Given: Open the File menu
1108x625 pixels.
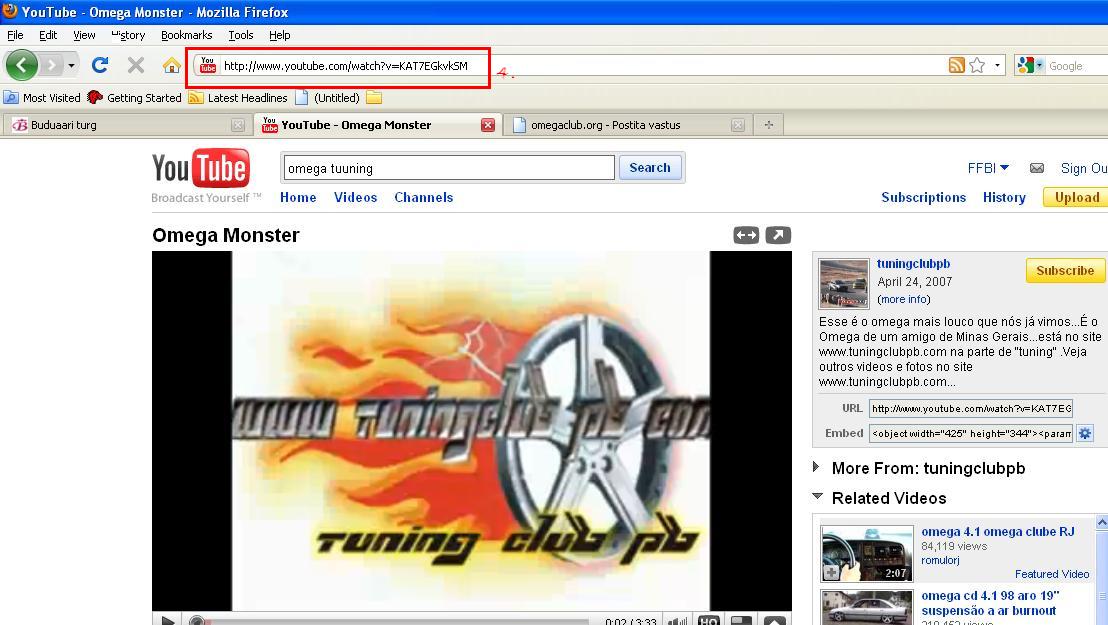Looking at the screenshot, I should click(15, 35).
